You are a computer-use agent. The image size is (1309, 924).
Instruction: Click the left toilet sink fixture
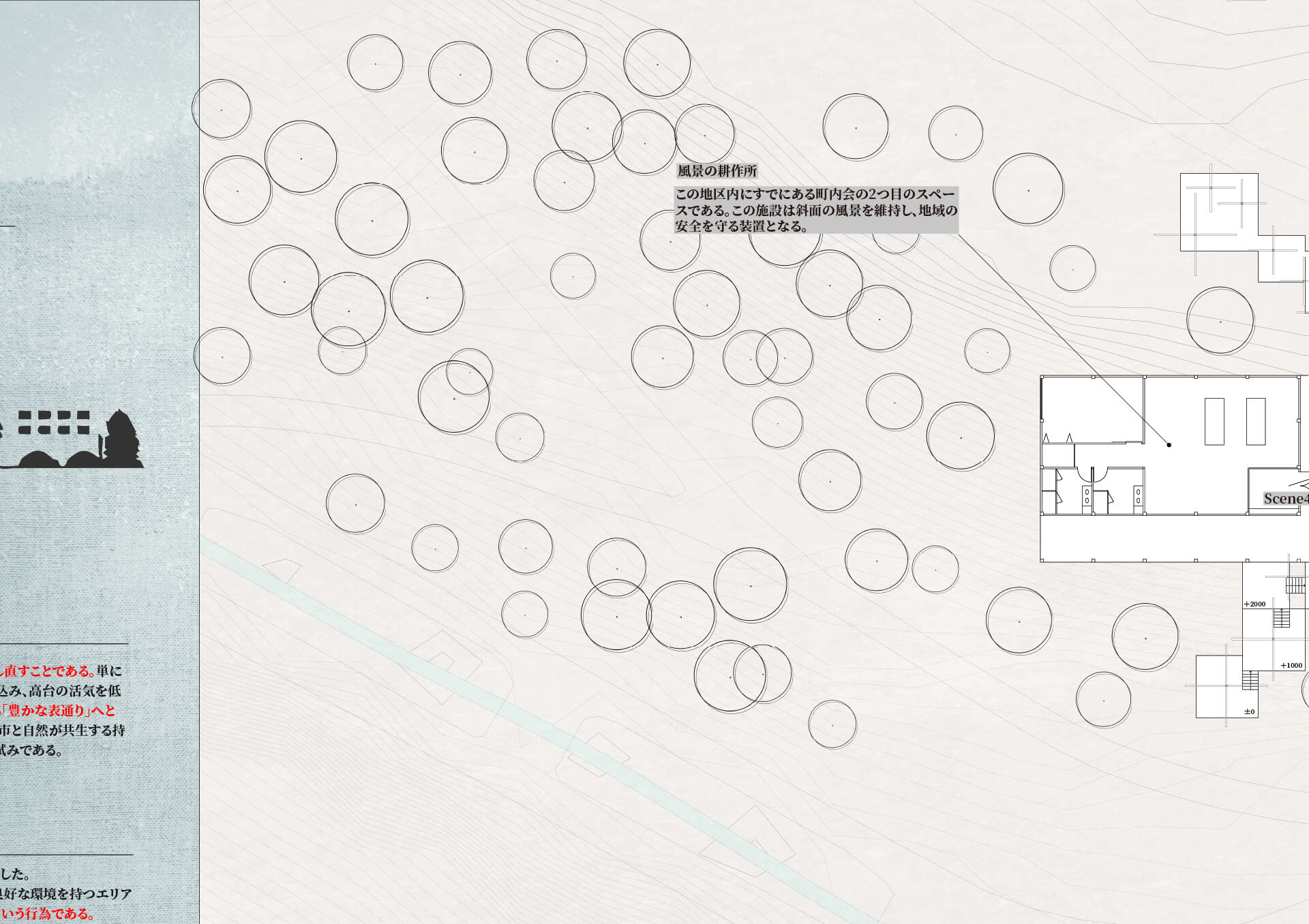click(1086, 495)
